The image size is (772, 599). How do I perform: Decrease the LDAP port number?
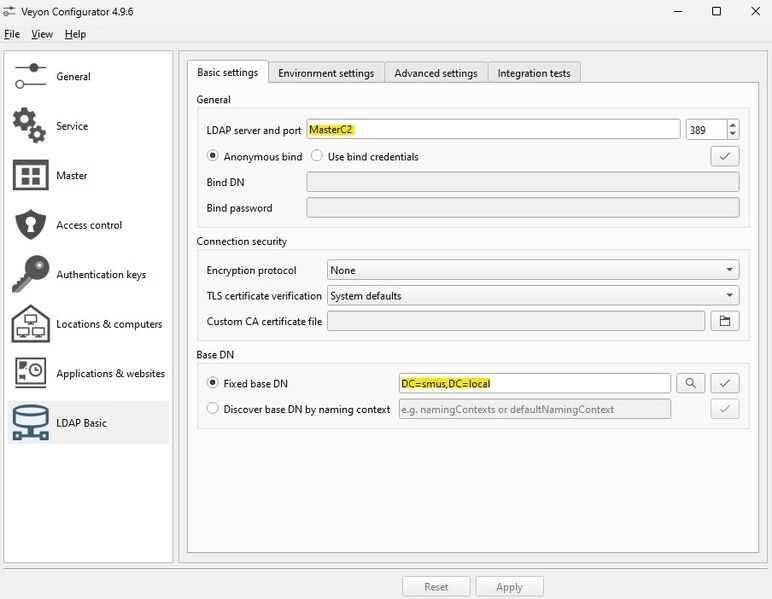coord(733,134)
